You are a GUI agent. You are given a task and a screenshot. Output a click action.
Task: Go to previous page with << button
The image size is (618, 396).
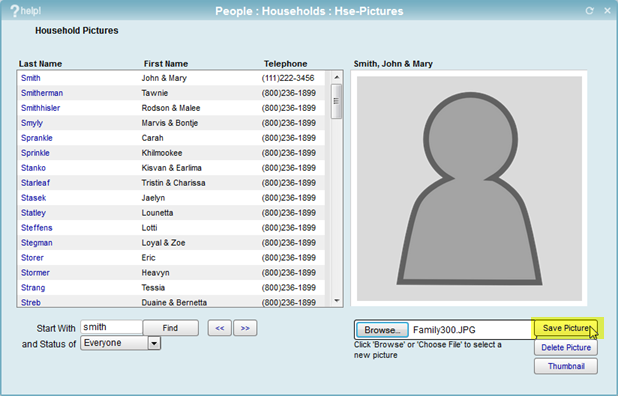[220, 328]
